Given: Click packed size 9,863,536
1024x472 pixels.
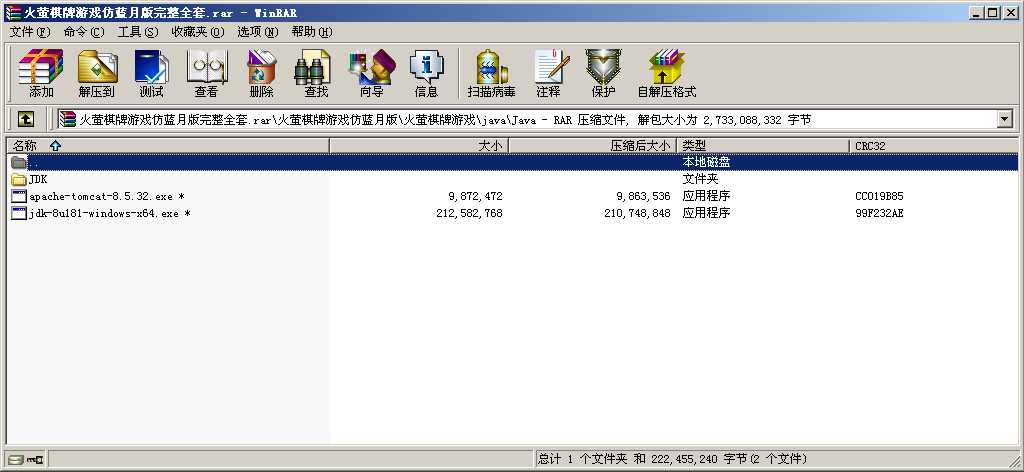Looking at the screenshot, I should [x=643, y=196].
